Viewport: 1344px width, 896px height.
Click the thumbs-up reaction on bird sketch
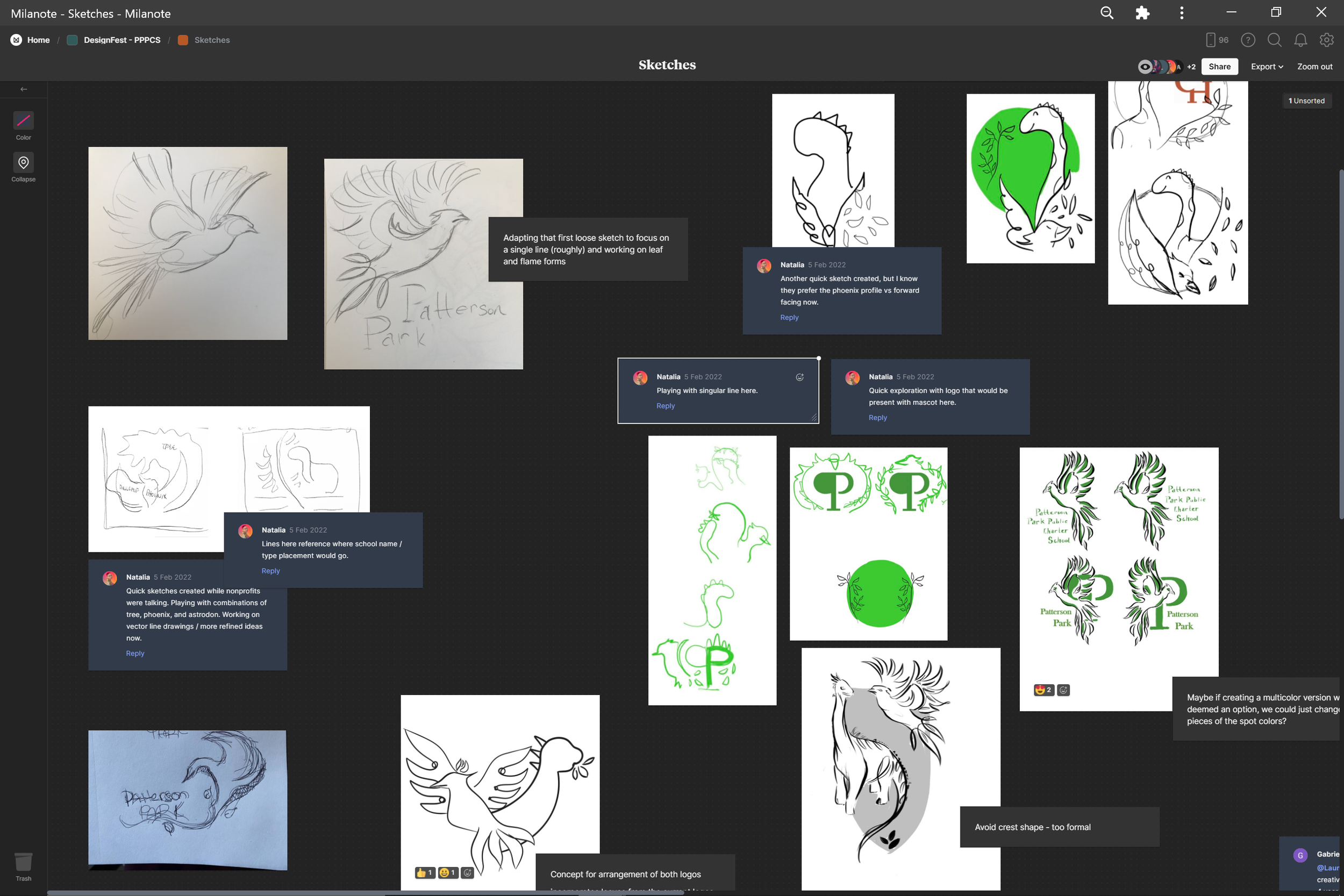pyautogui.click(x=424, y=872)
